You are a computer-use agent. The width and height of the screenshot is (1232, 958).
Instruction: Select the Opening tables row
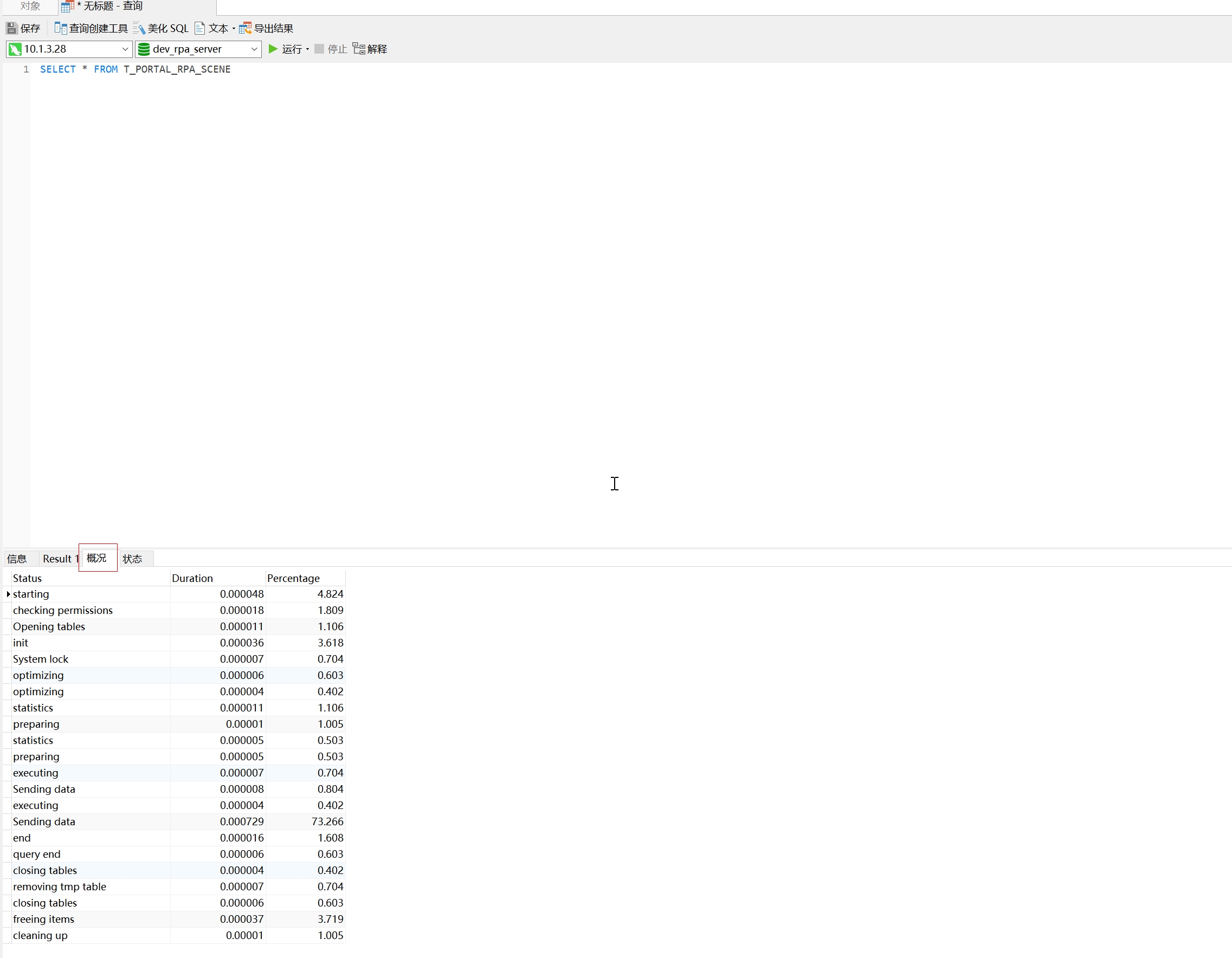(x=175, y=627)
